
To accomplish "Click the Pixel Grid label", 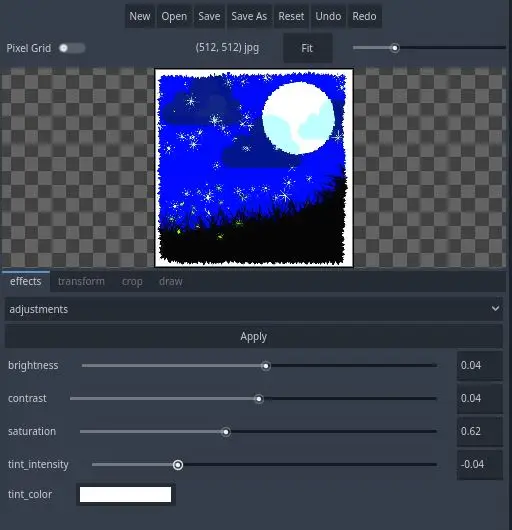I will (29, 48).
